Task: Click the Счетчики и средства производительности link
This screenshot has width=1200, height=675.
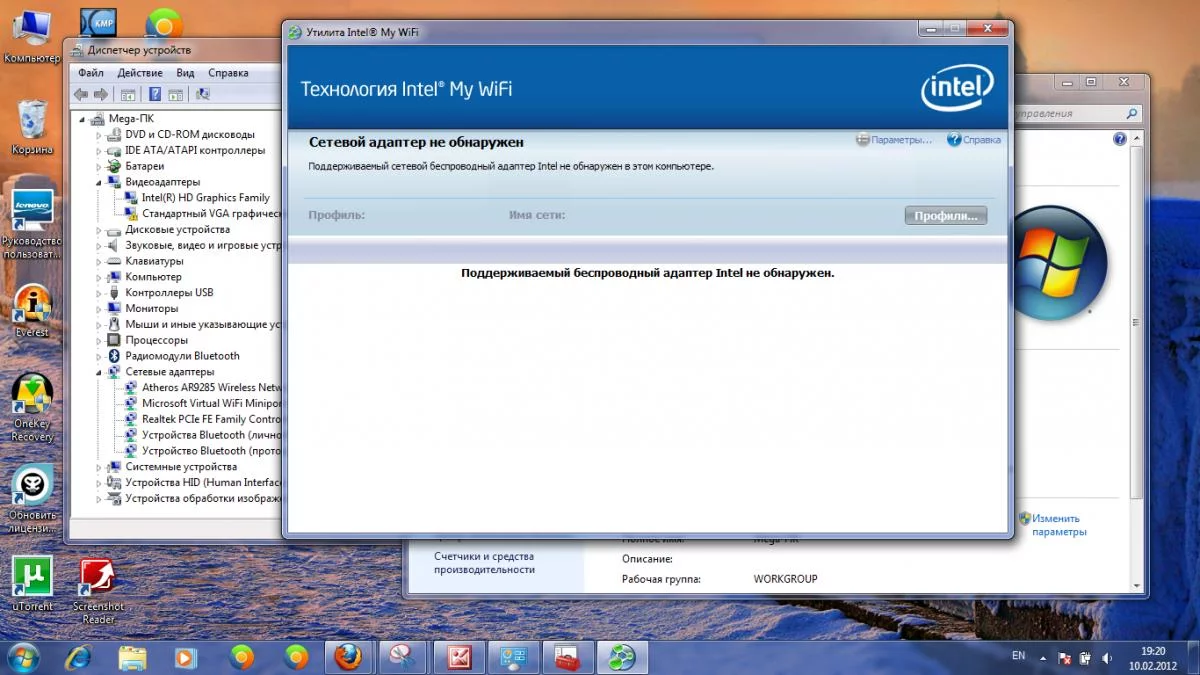Action: [x=484, y=563]
